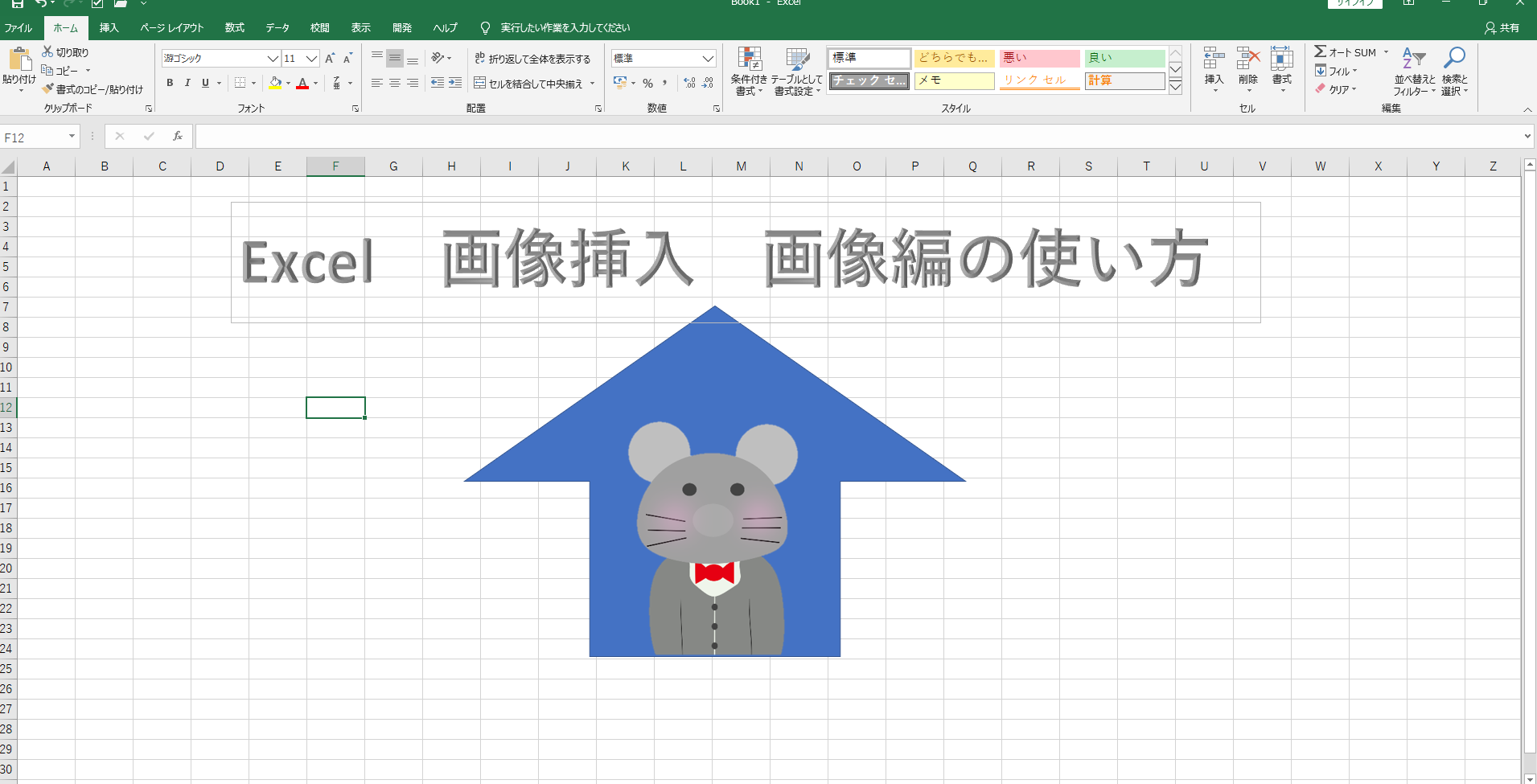Apply the メモ (Note) cell style

[x=954, y=80]
